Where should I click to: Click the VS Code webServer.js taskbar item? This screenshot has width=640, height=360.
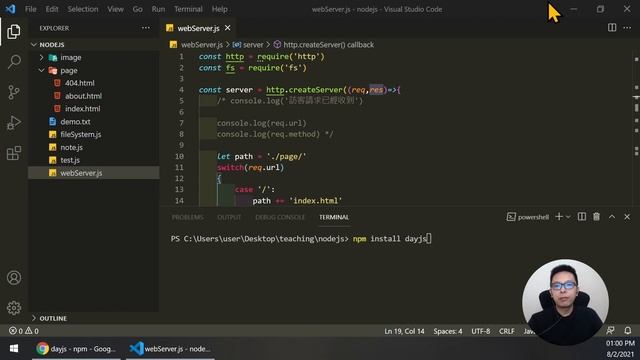point(169,349)
